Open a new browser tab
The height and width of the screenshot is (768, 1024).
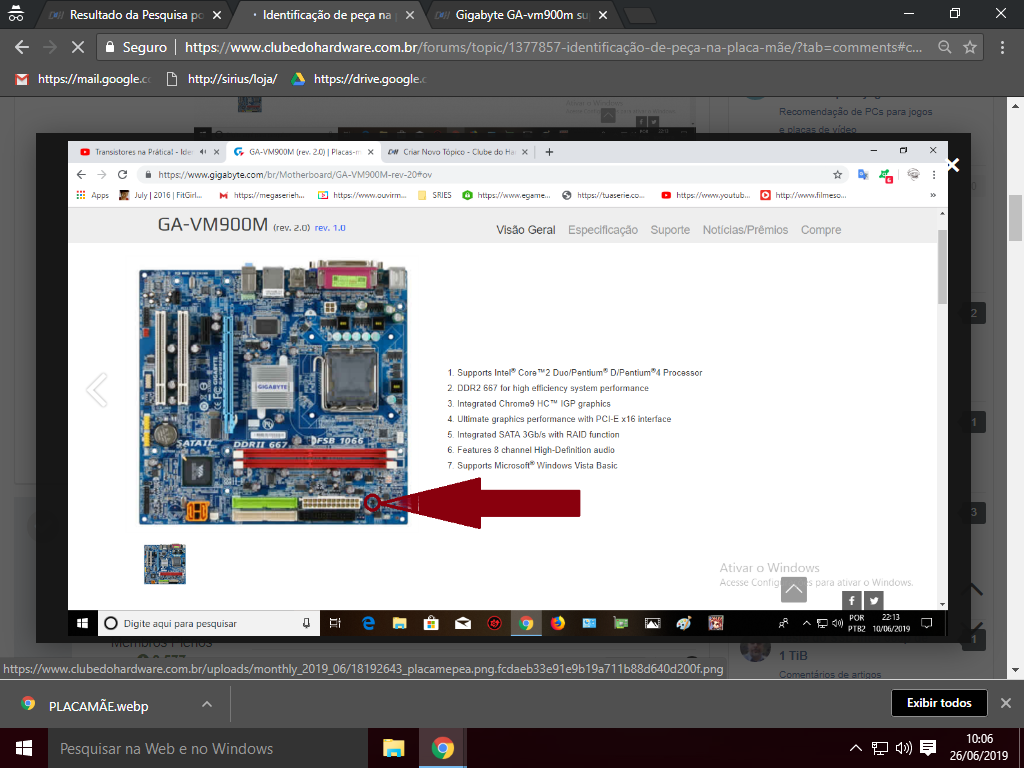[x=639, y=15]
